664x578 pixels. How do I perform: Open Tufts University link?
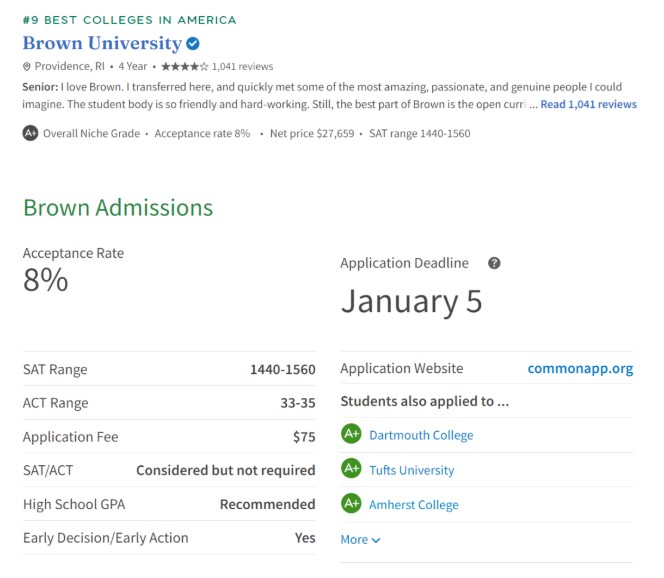[x=412, y=470]
